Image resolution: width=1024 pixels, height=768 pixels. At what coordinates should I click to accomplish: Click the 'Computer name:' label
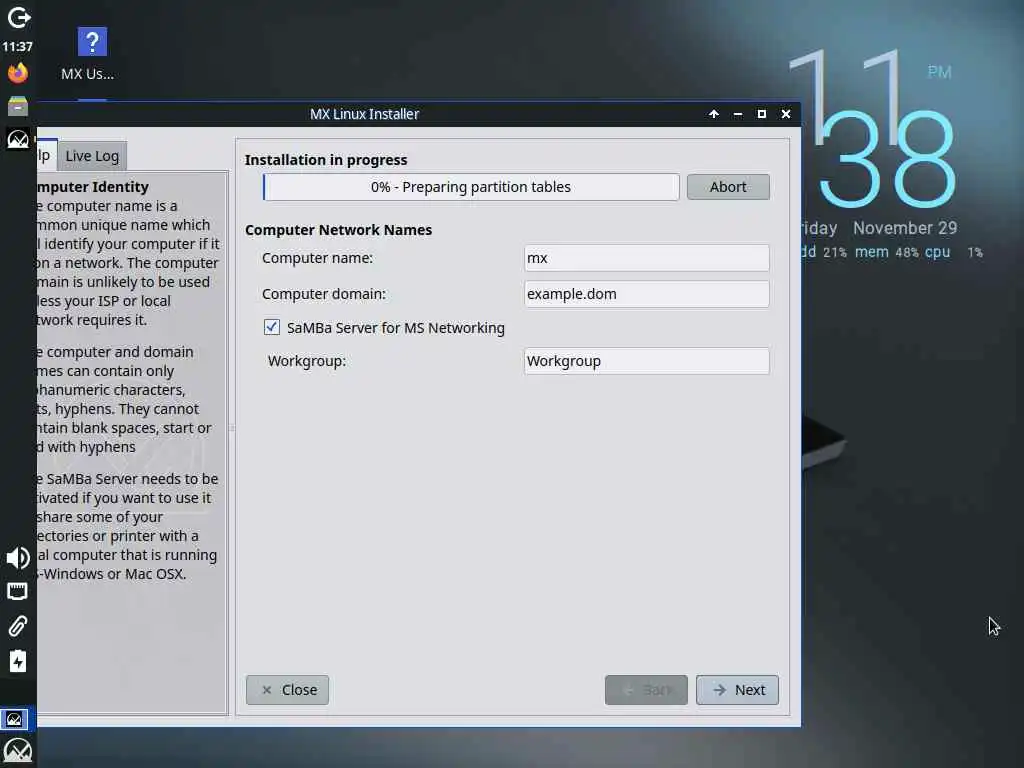point(317,258)
